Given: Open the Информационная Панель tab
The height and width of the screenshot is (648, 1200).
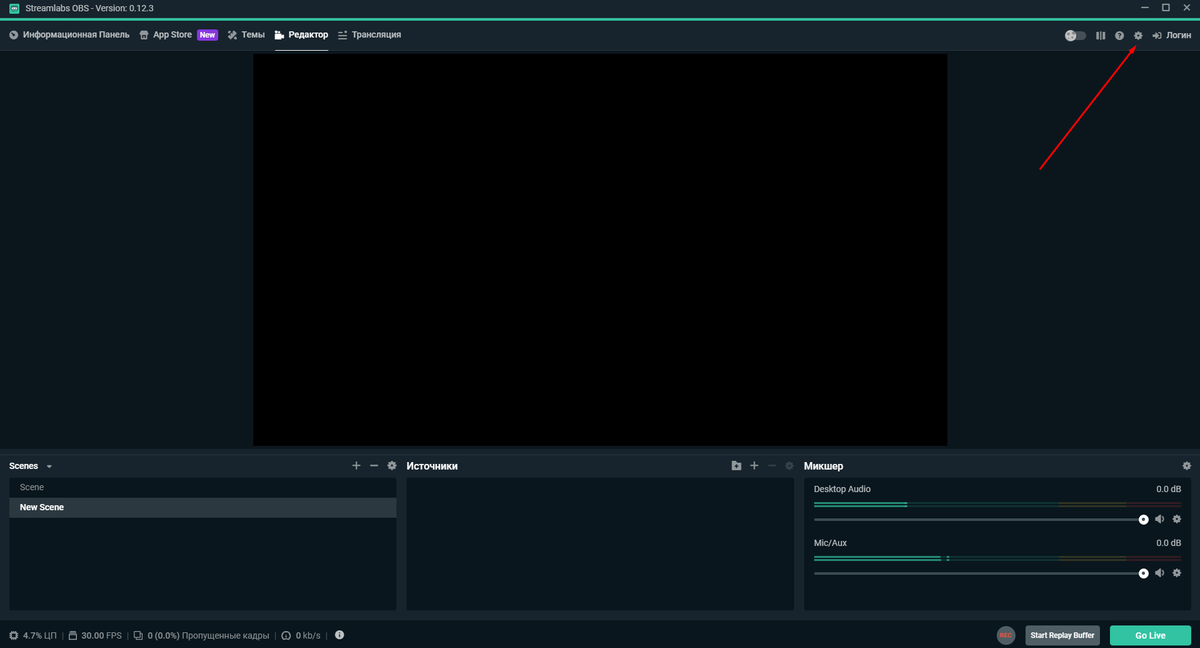Looking at the screenshot, I should (69, 35).
